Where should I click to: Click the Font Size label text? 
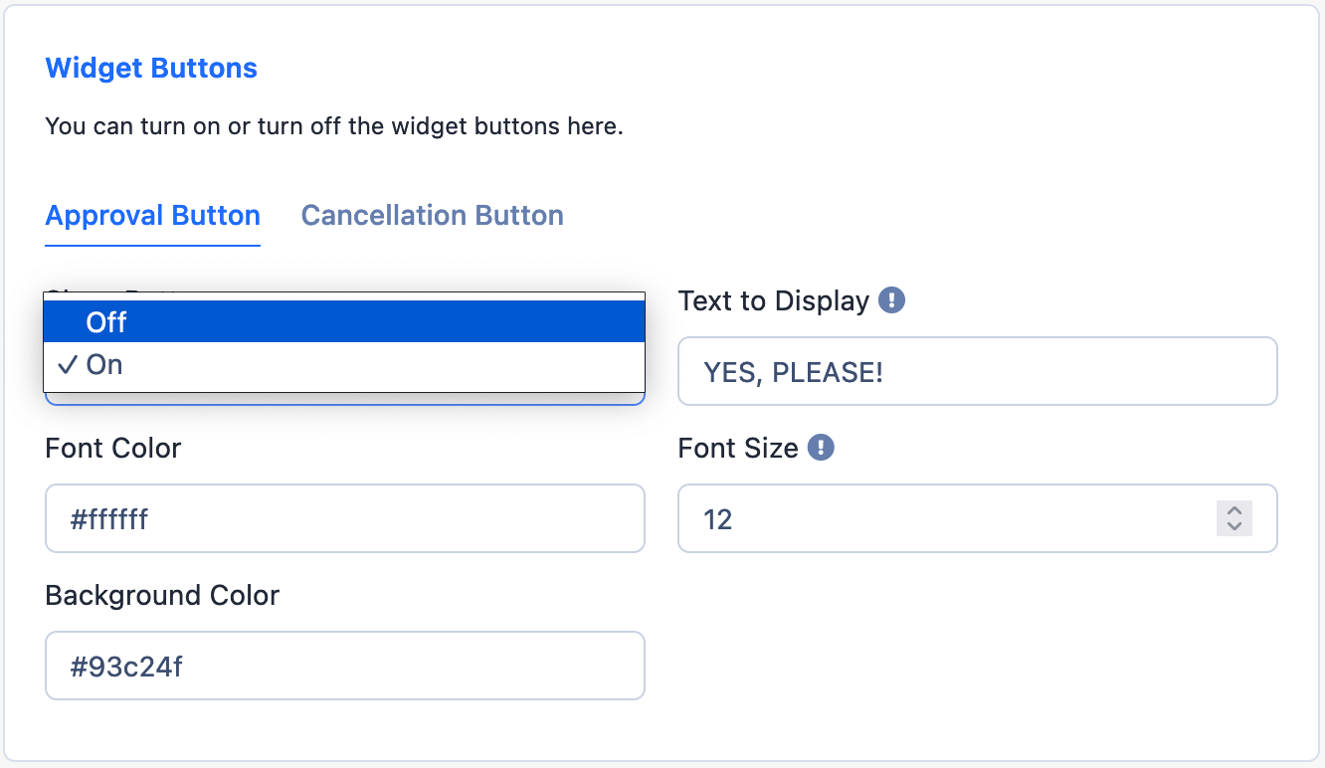(x=738, y=448)
